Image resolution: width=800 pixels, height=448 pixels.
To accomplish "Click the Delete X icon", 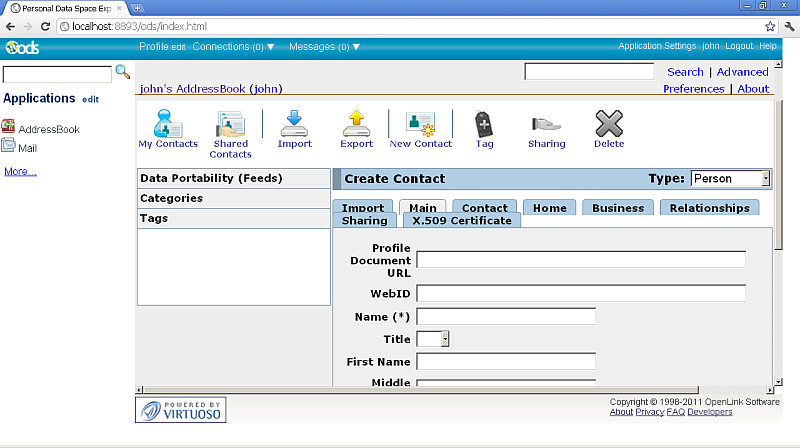I will click(608, 124).
